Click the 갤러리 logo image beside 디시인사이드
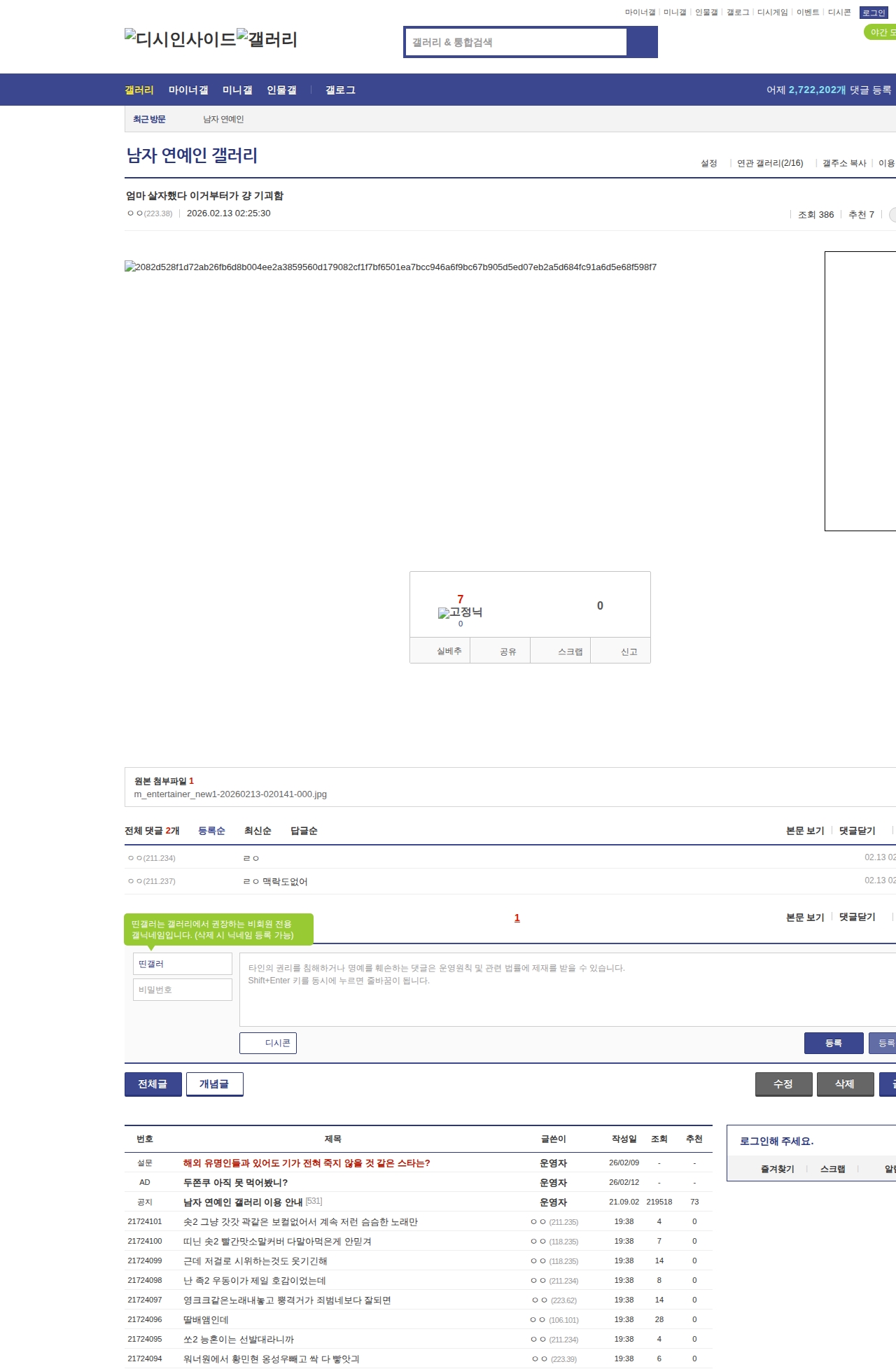This screenshot has height=1369, width=896. pyautogui.click(x=267, y=38)
